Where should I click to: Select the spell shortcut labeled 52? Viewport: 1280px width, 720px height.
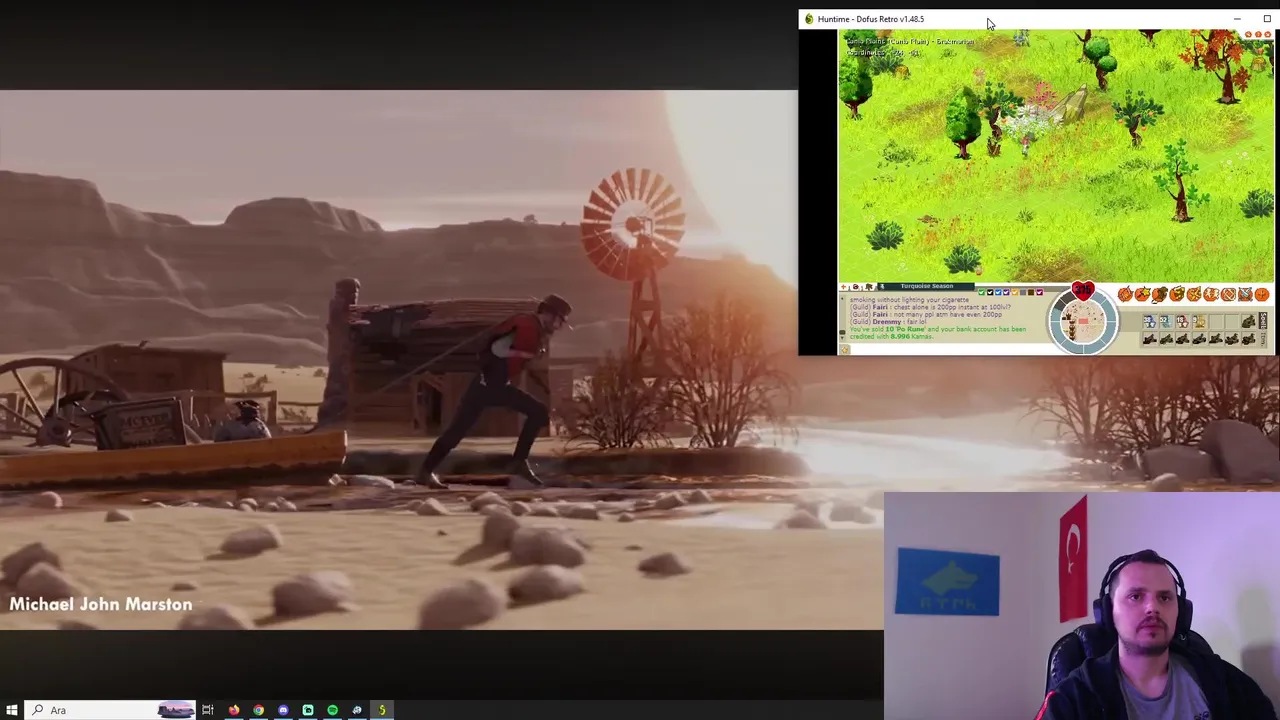(1166, 321)
